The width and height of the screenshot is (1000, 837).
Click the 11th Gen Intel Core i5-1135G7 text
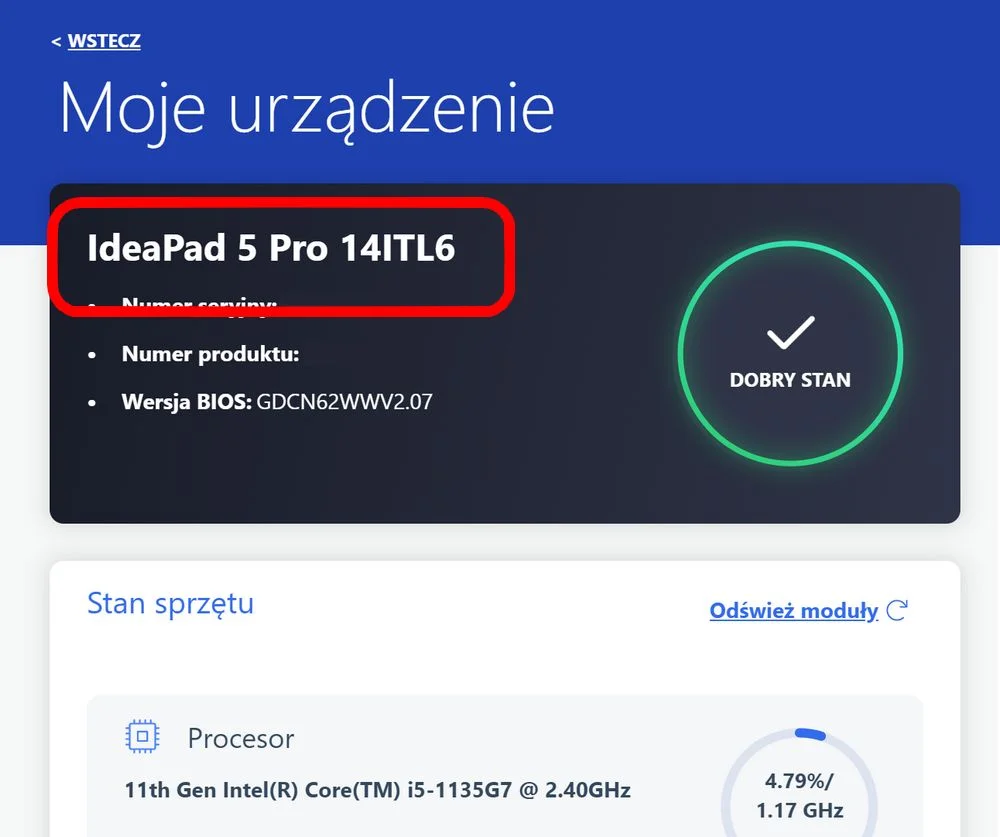378,790
